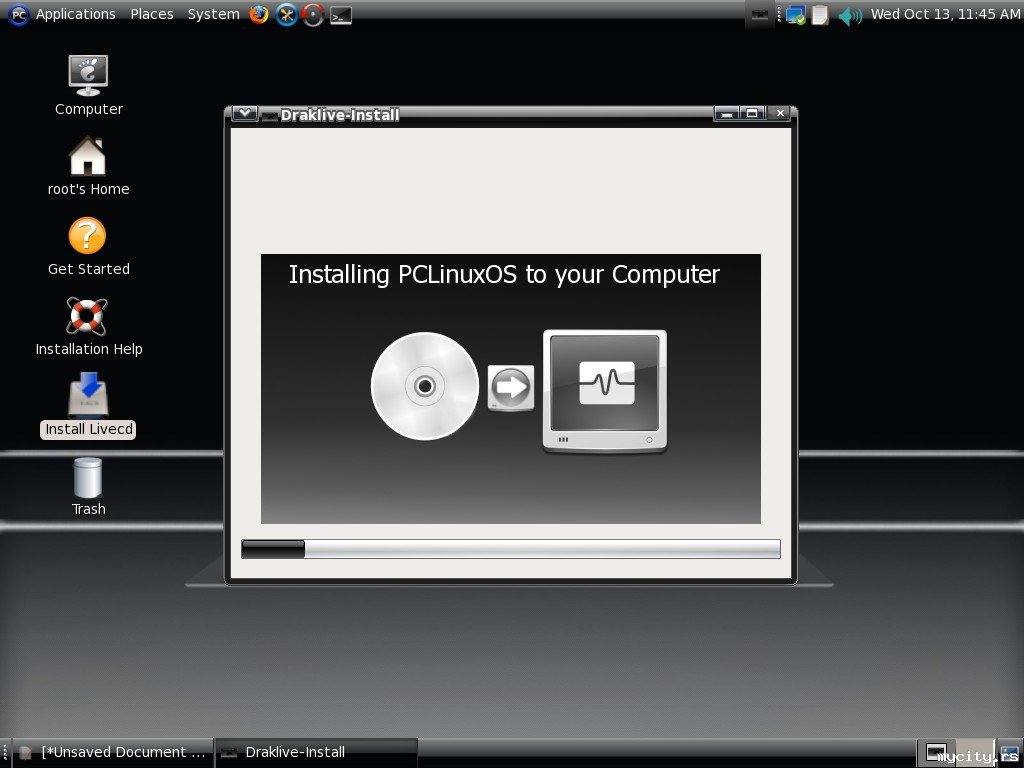This screenshot has width=1024, height=768.
Task: Open the System menu
Action: point(214,14)
